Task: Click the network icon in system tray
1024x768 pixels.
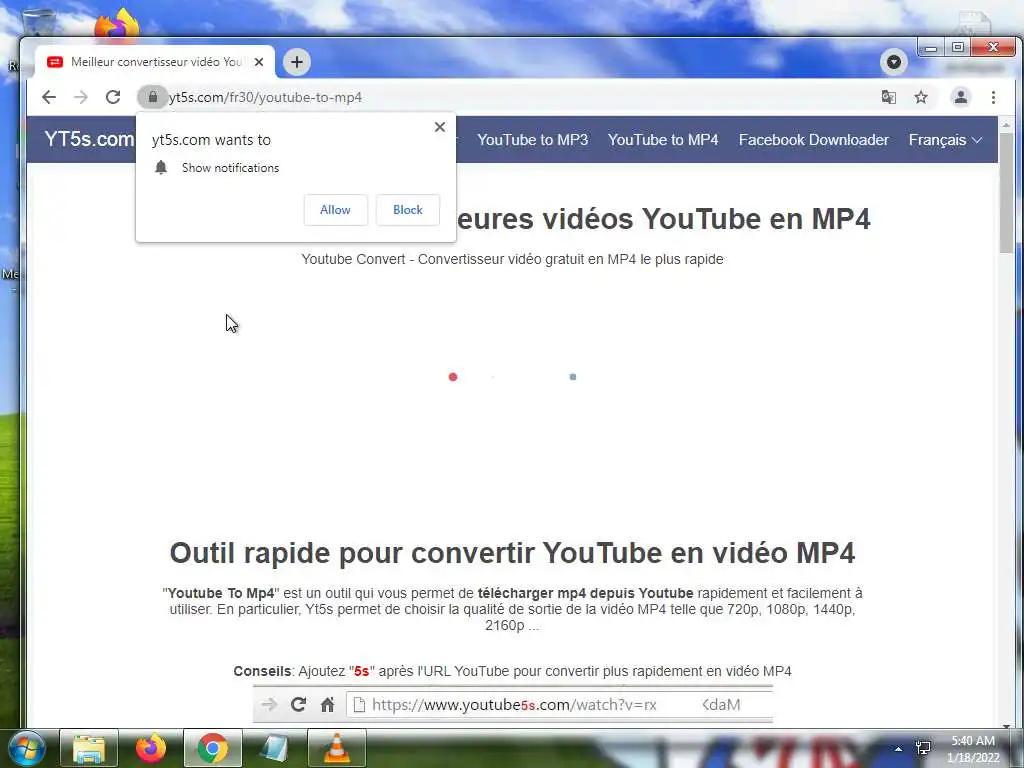Action: [923, 748]
